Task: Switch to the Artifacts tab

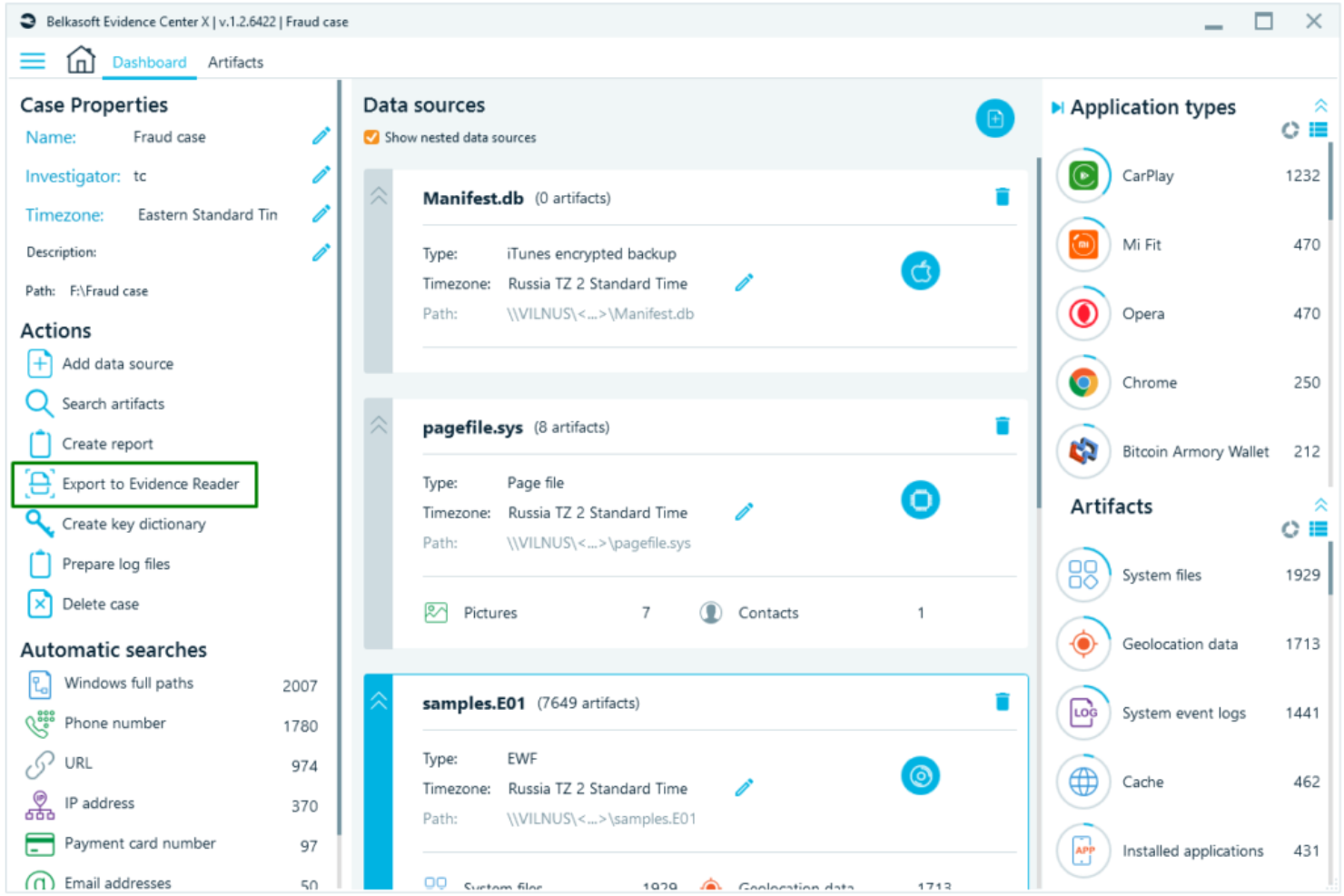Action: (235, 62)
